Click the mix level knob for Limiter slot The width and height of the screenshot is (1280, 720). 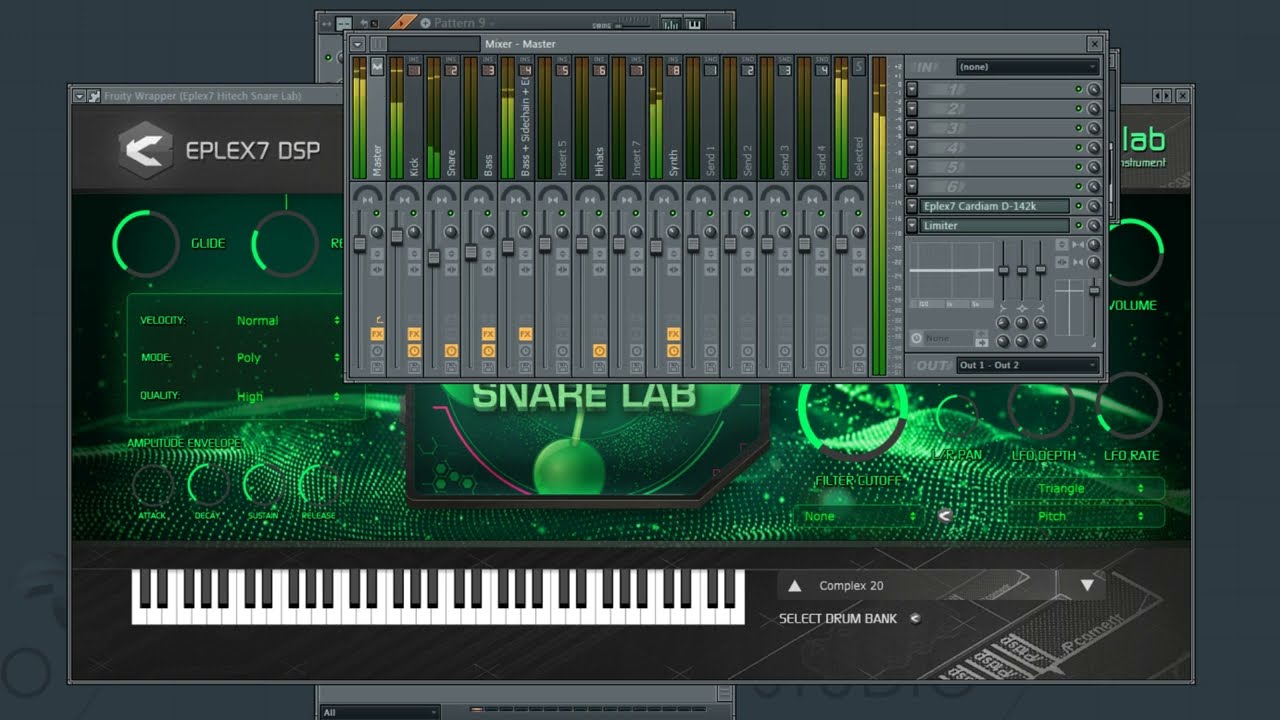pos(1093,226)
